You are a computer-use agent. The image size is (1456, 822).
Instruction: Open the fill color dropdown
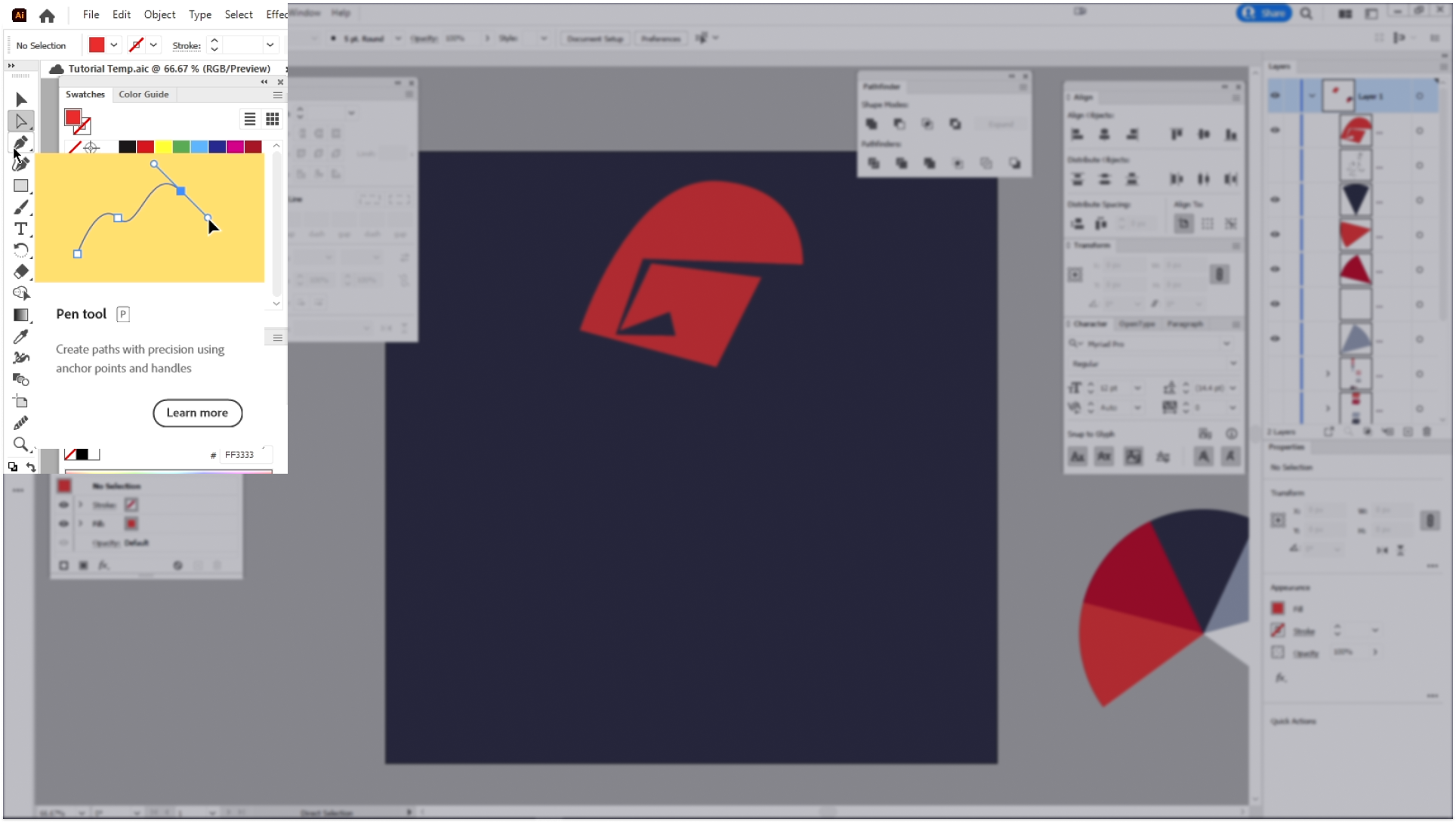(x=114, y=45)
